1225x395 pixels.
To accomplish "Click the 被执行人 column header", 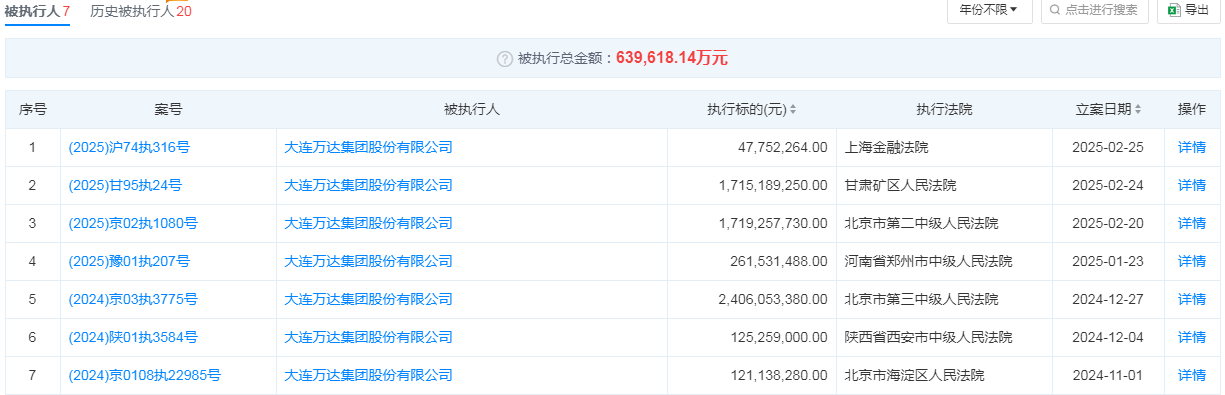I will pos(472,110).
